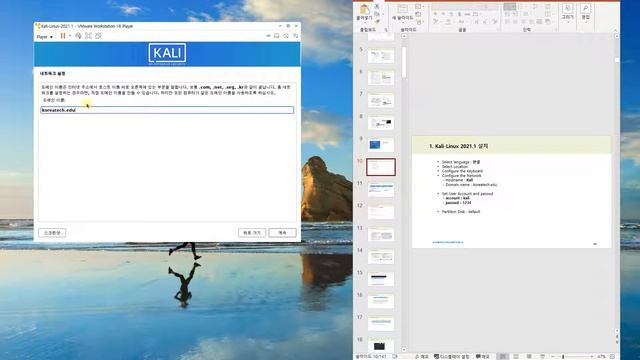
Task: Click the Notes (메모) button in status bar
Action: pyautogui.click(x=422, y=356)
